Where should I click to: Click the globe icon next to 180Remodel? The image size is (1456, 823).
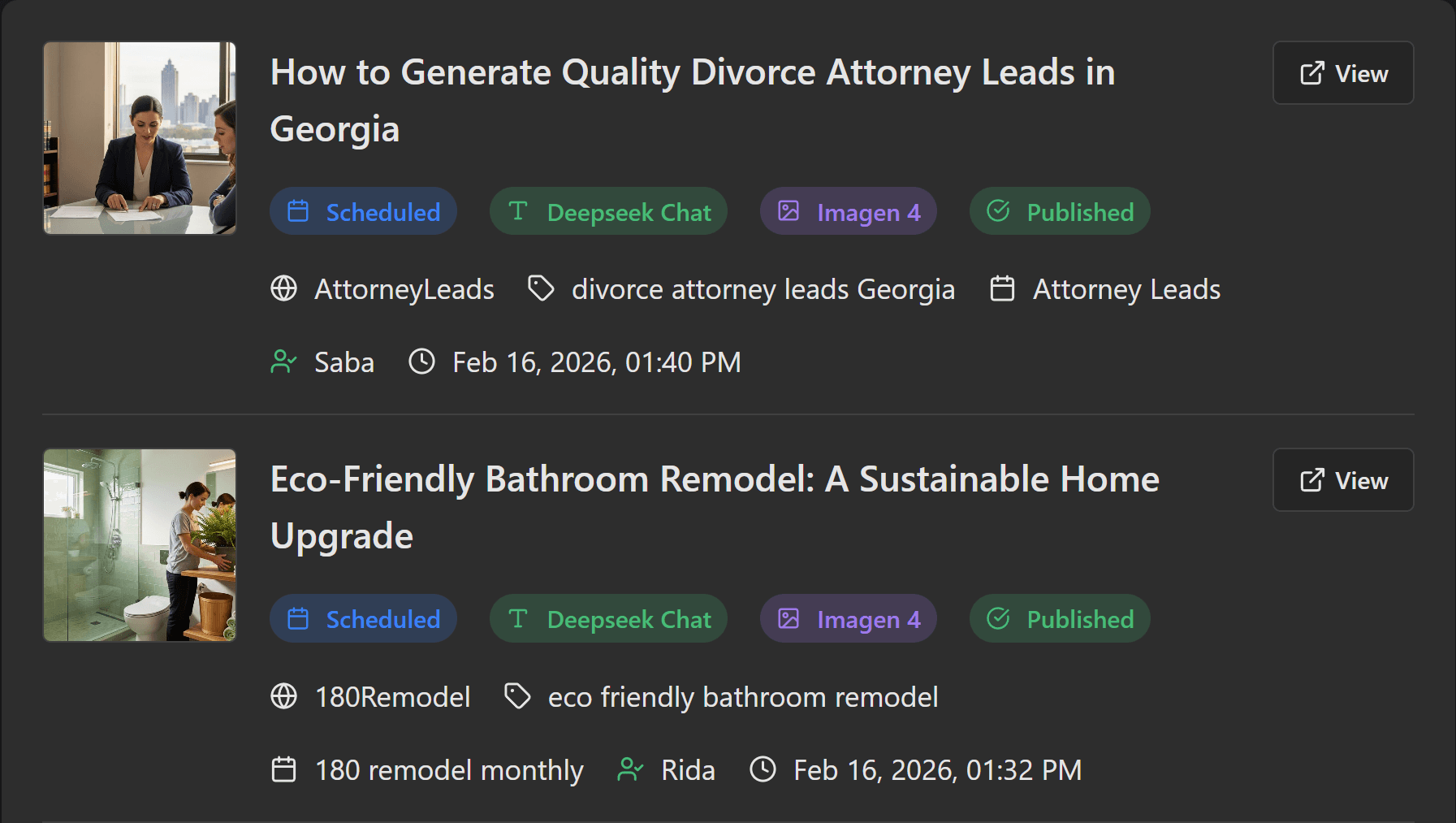click(284, 696)
